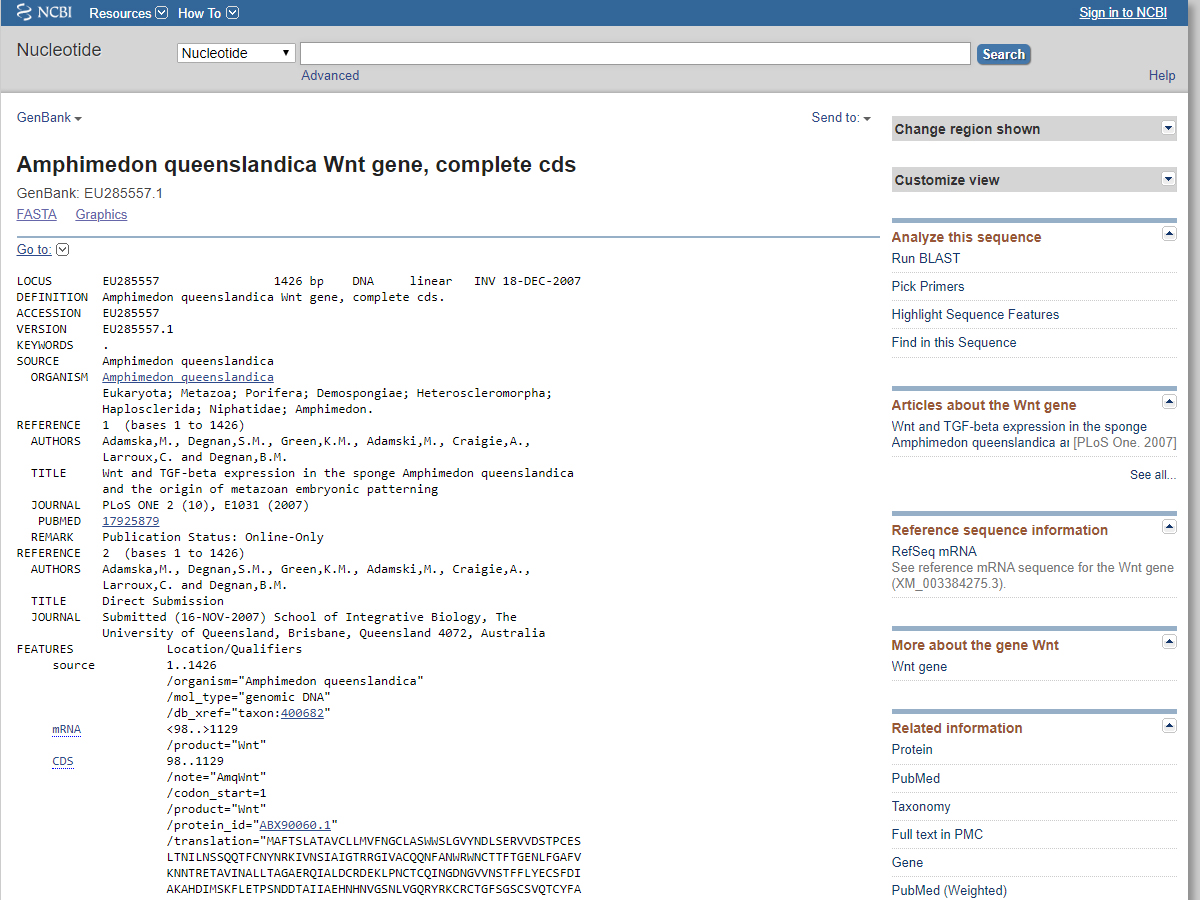Open PubMed ID 17925879 link

(x=130, y=521)
